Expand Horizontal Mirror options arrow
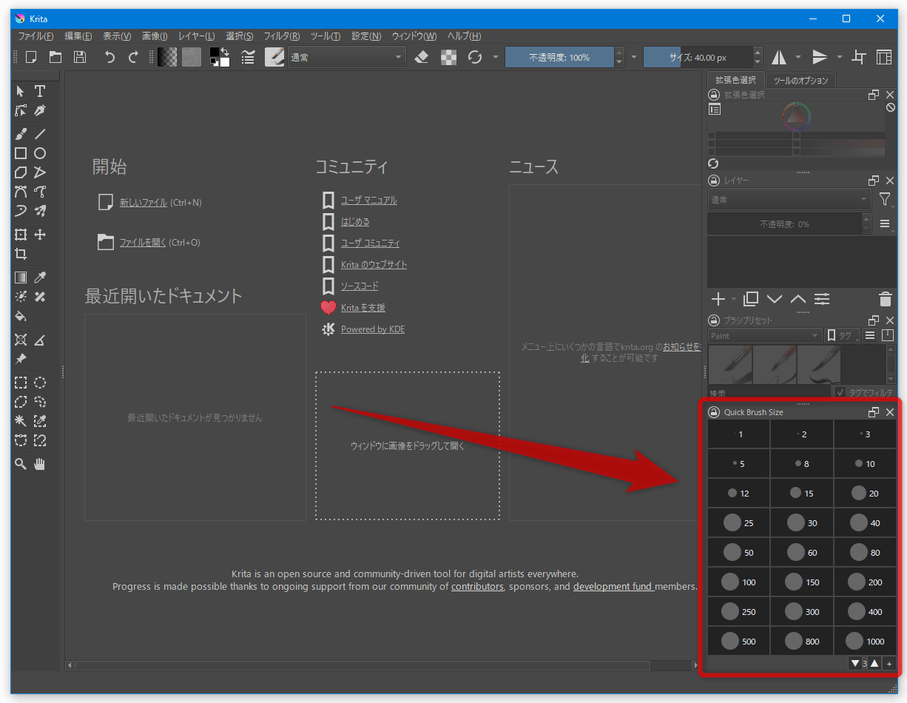The width and height of the screenshot is (907, 703). pos(798,57)
